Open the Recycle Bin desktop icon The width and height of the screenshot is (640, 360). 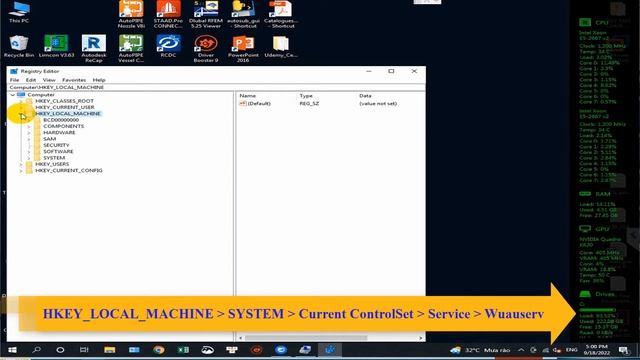19,46
